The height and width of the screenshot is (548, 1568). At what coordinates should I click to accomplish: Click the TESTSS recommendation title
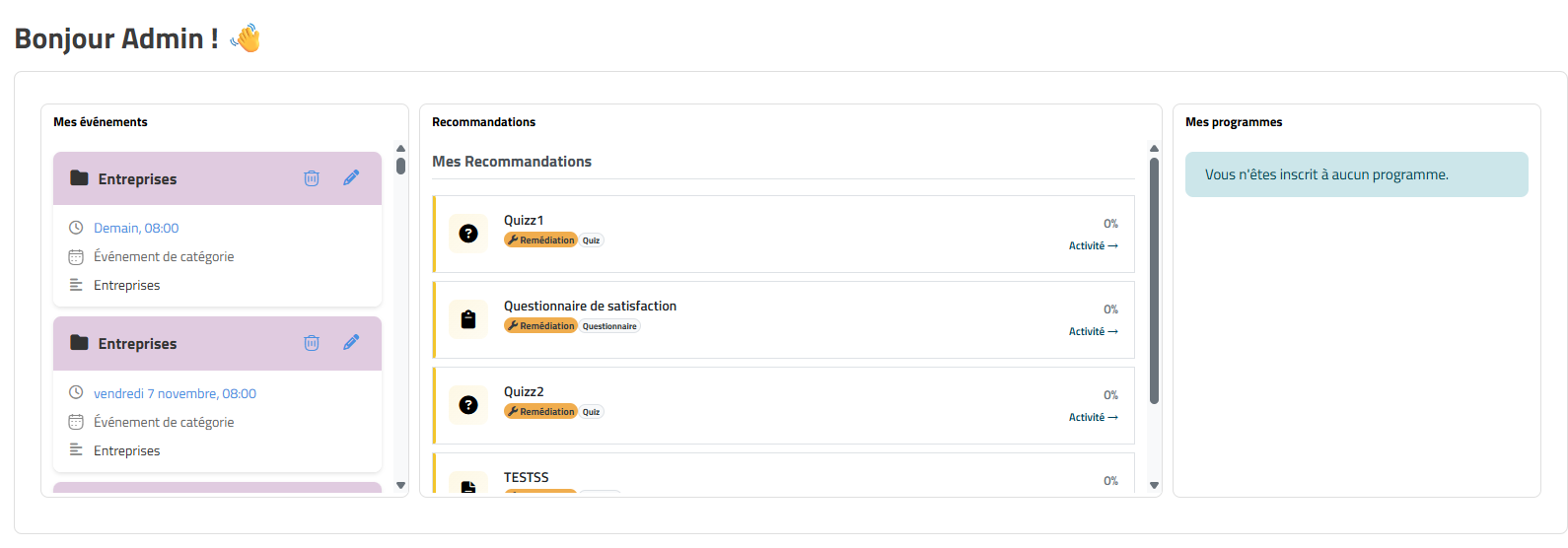526,477
